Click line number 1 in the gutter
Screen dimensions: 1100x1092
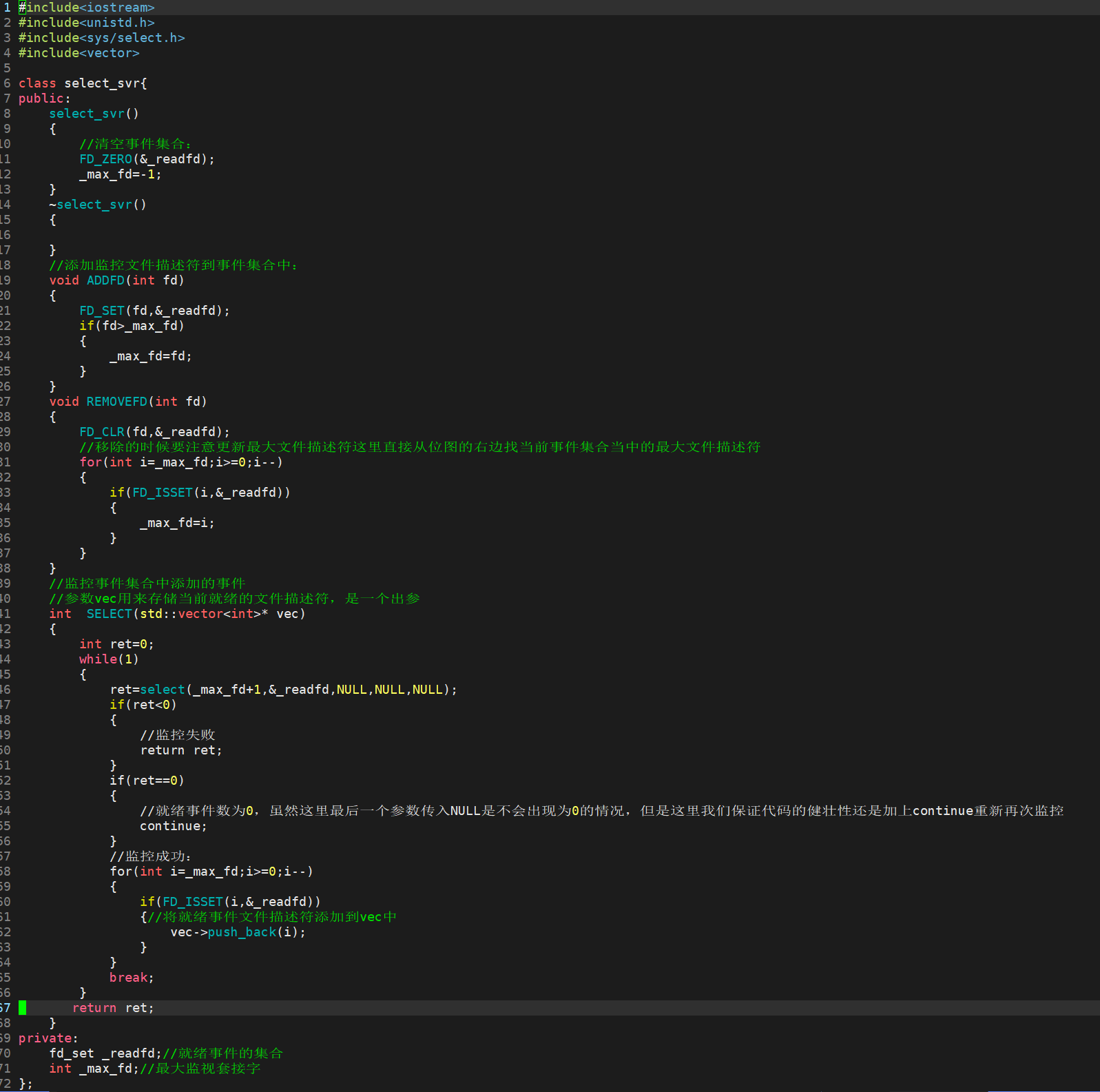coord(7,8)
